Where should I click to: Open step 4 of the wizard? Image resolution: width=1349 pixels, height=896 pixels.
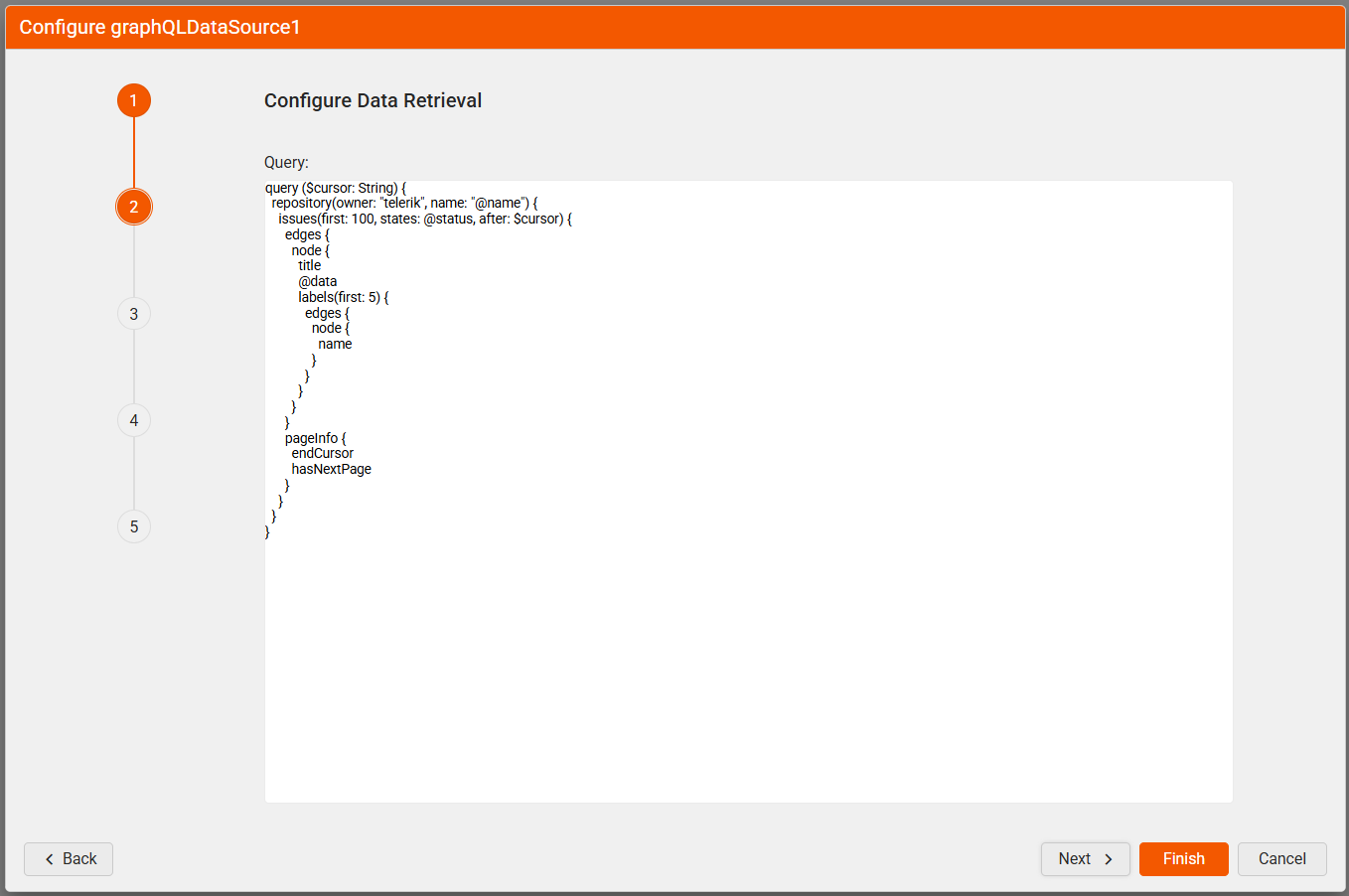tap(134, 420)
